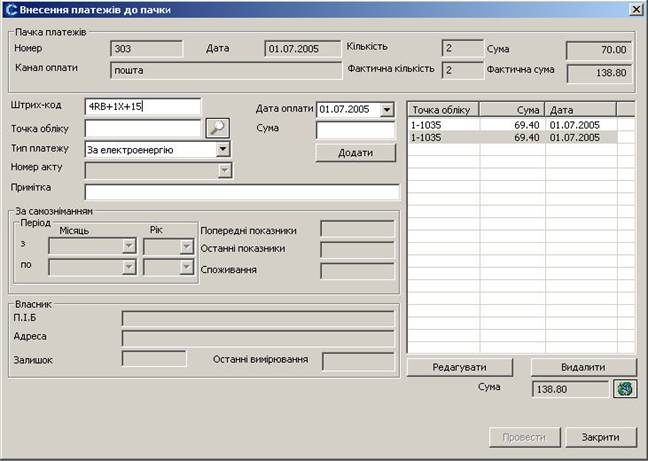Click the Кількість field showing 2
The width and height of the screenshot is (648, 461).
click(x=462, y=48)
